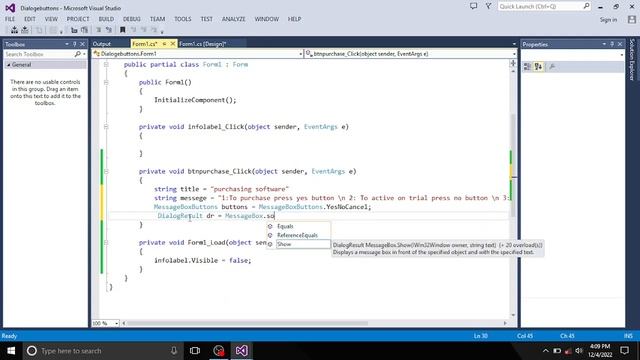Click the Type here to search box
Screen dimensions: 640x360
coord(102,351)
